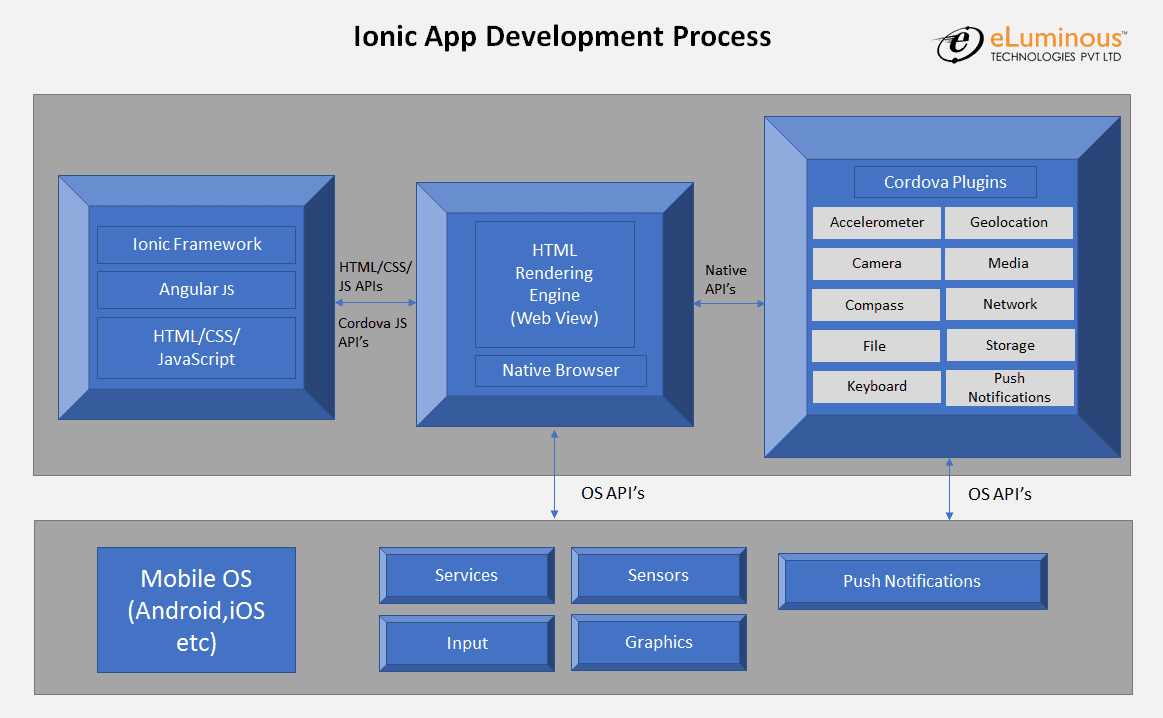Click the Accelerometer plugin
This screenshot has width=1163, height=718.
[x=876, y=222]
